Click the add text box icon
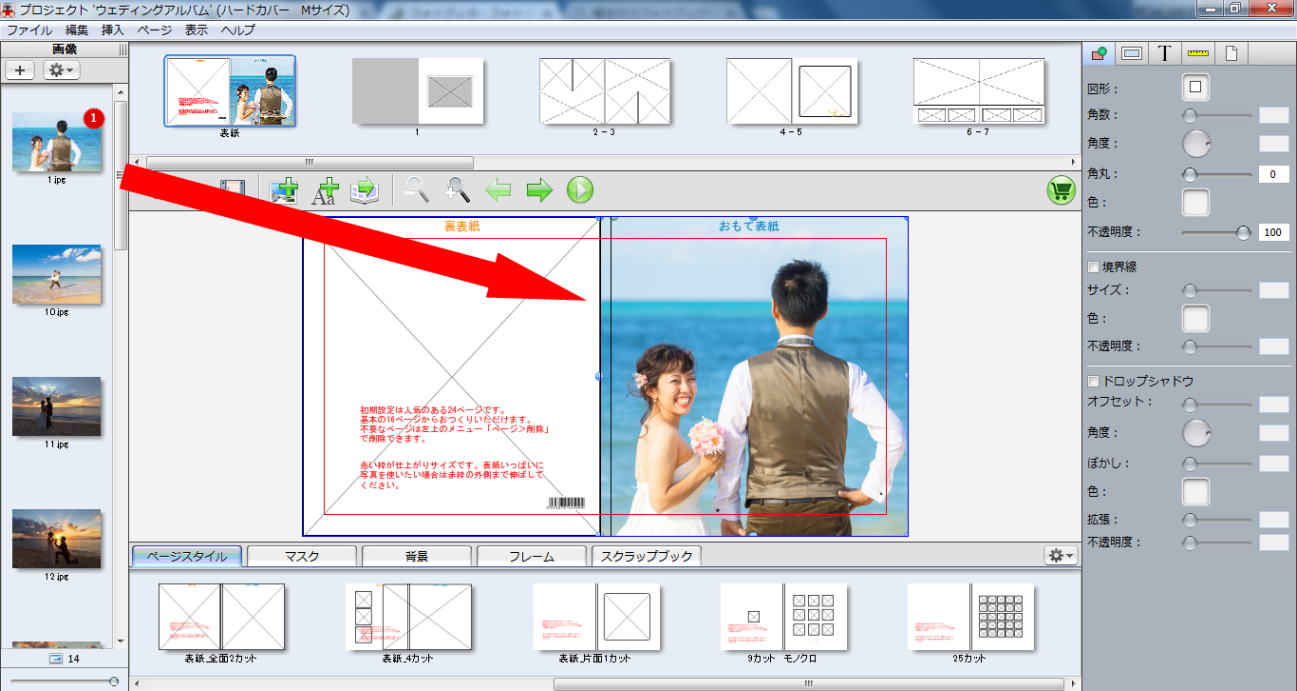Viewport: 1297px width, 691px height. pos(324,190)
